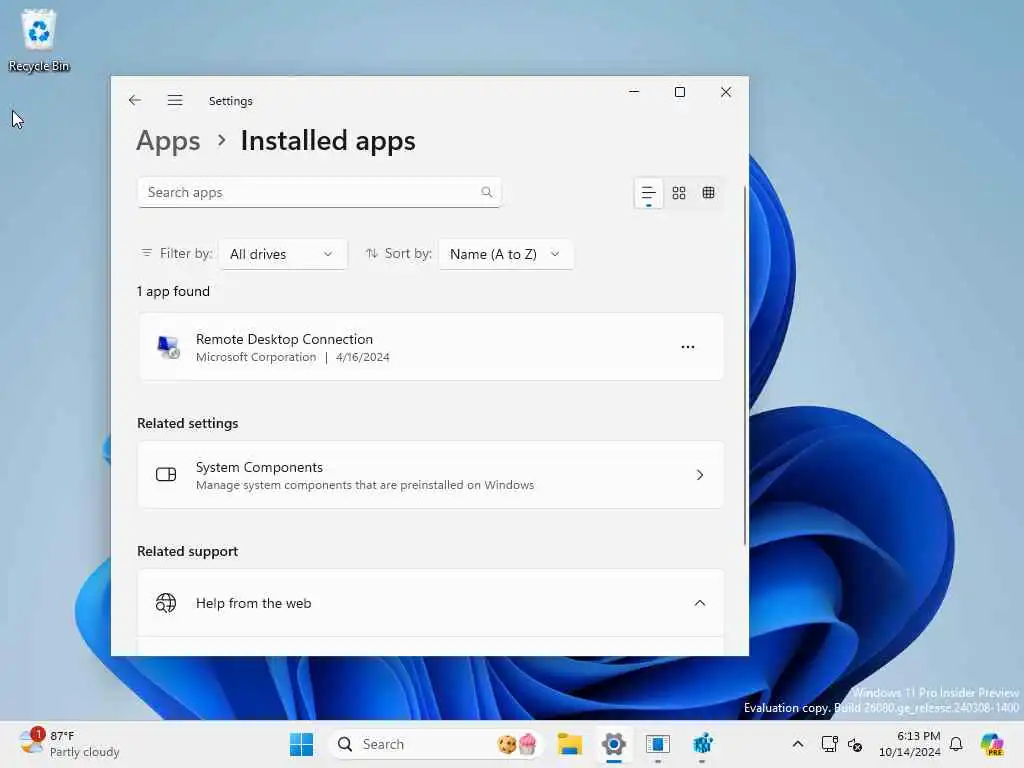Open the app right of the blue window icon
The image size is (1024, 768).
(x=702, y=744)
